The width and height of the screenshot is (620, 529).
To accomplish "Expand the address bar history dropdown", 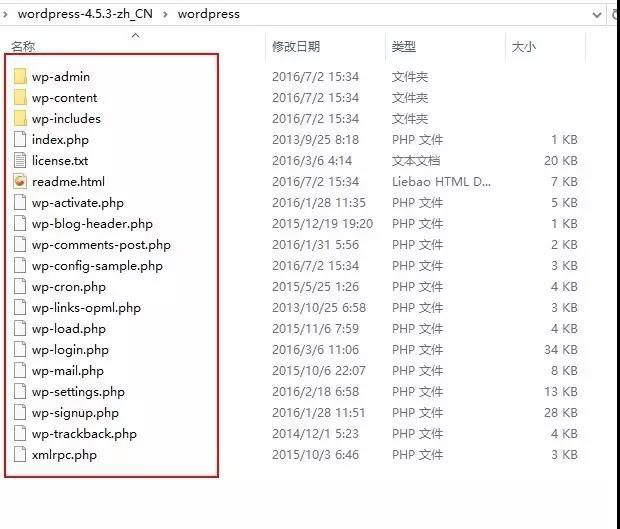I will click(x=597, y=15).
